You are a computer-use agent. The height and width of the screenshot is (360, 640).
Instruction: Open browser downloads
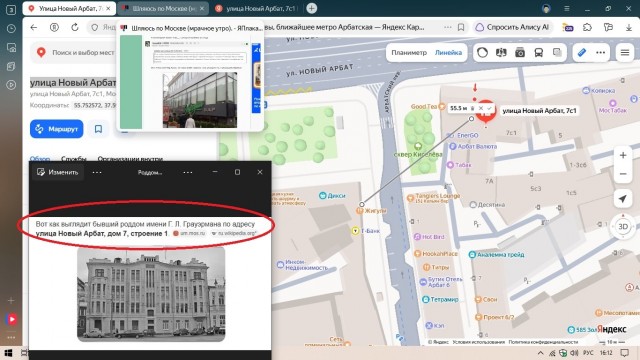coord(629,27)
